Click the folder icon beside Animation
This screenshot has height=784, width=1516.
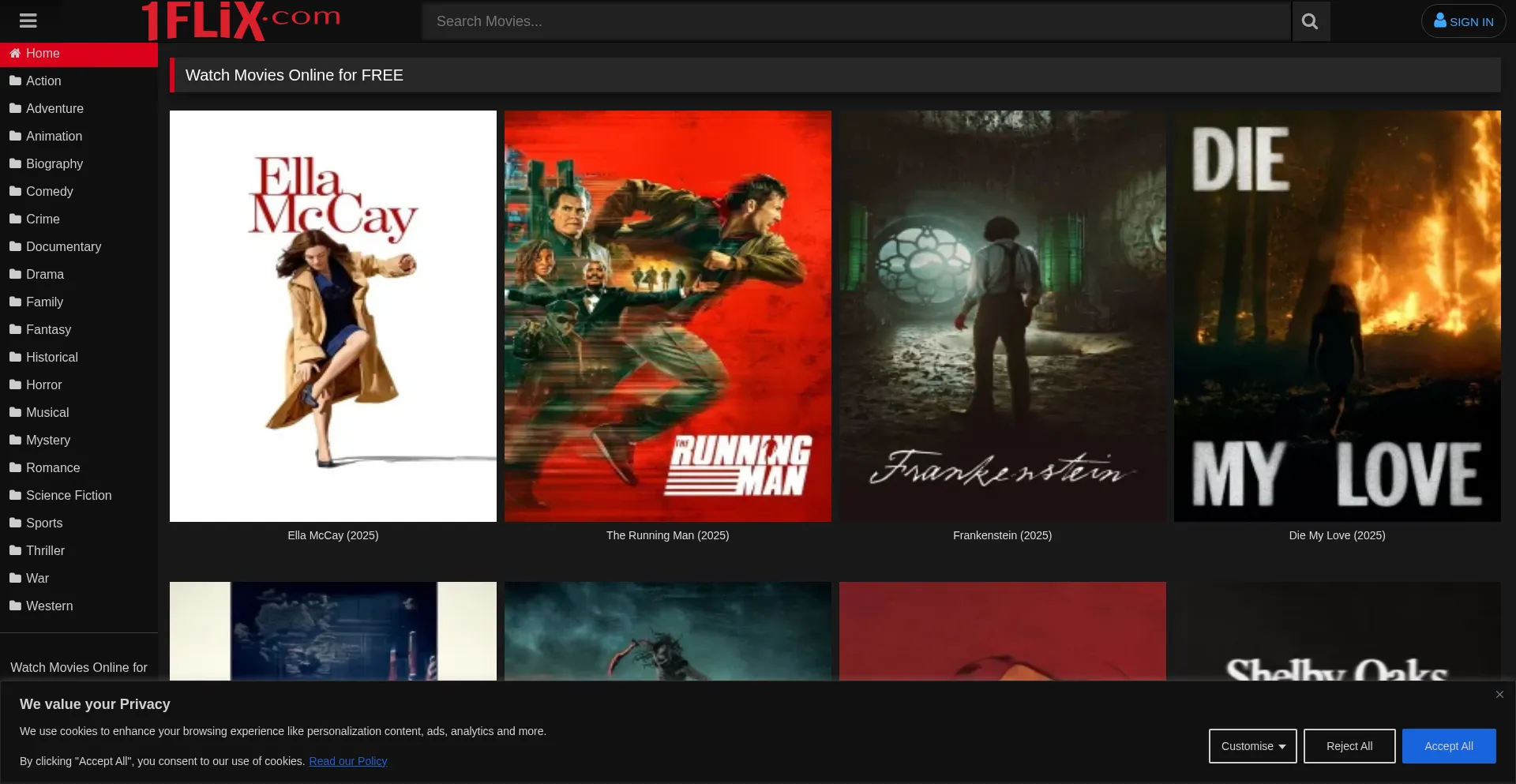[15, 136]
